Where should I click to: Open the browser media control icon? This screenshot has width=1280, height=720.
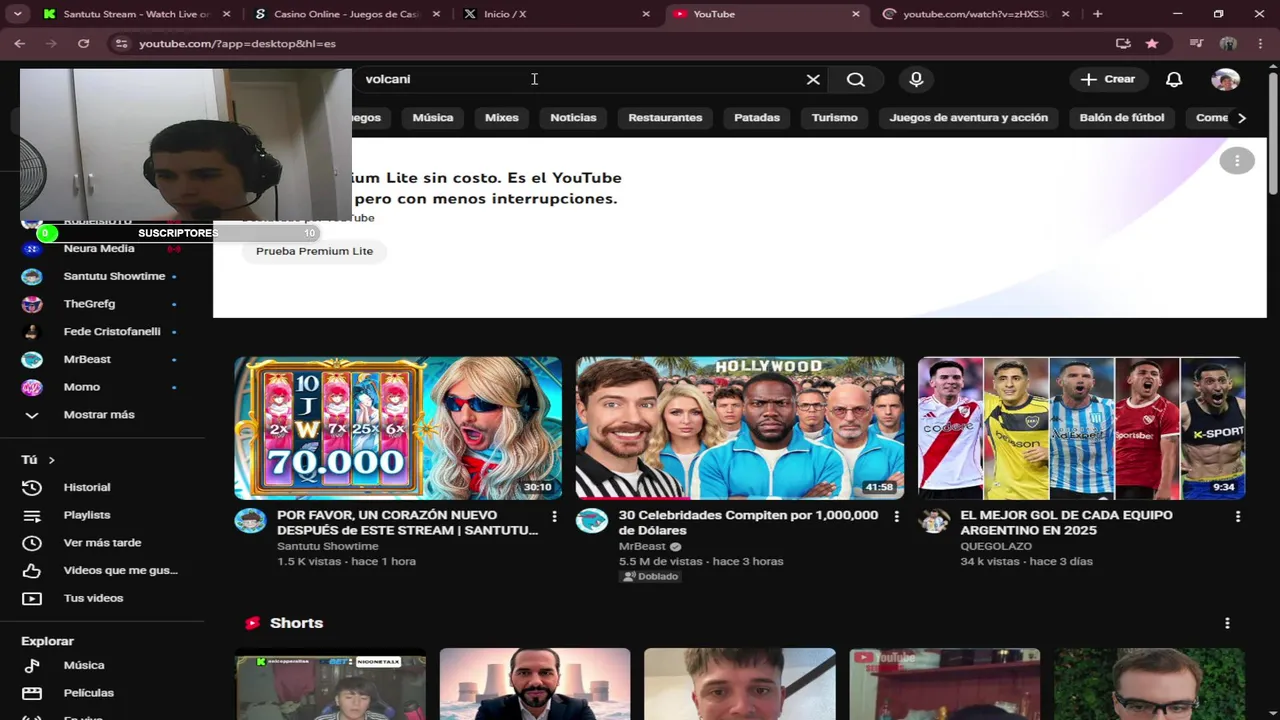point(1196,44)
